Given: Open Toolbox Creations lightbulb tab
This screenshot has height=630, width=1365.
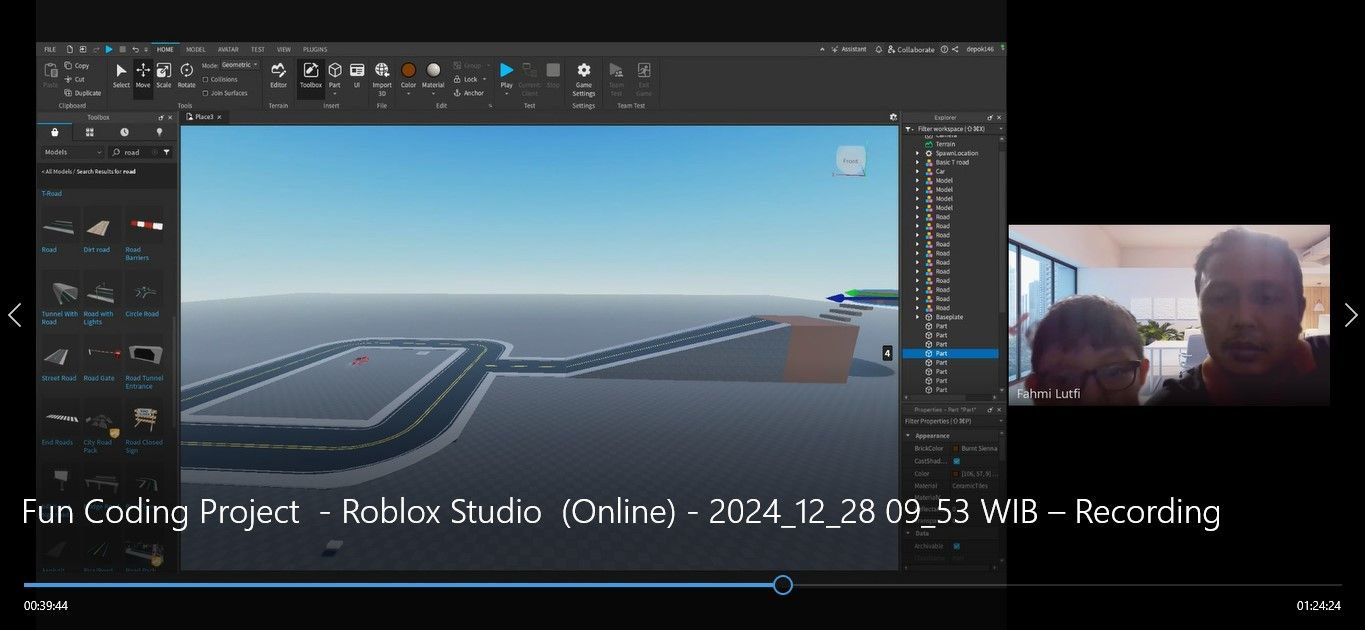Looking at the screenshot, I should tap(159, 131).
